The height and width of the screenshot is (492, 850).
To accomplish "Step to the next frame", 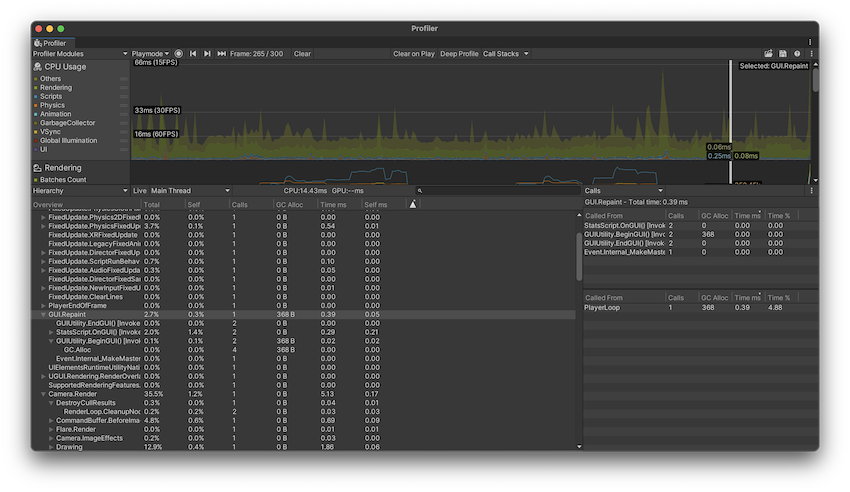I will pos(207,54).
